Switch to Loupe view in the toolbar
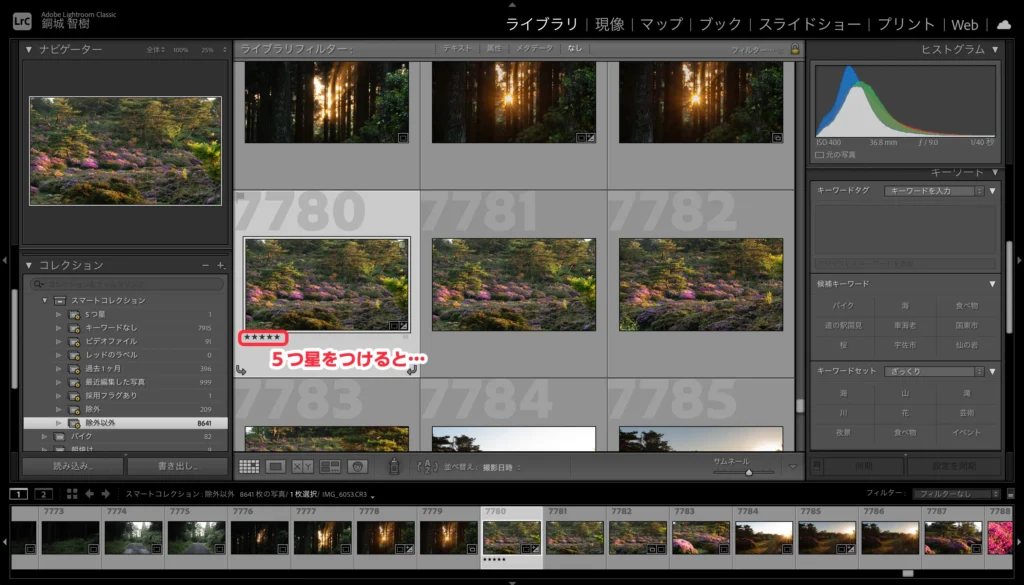The height and width of the screenshot is (585, 1024). coord(276,466)
